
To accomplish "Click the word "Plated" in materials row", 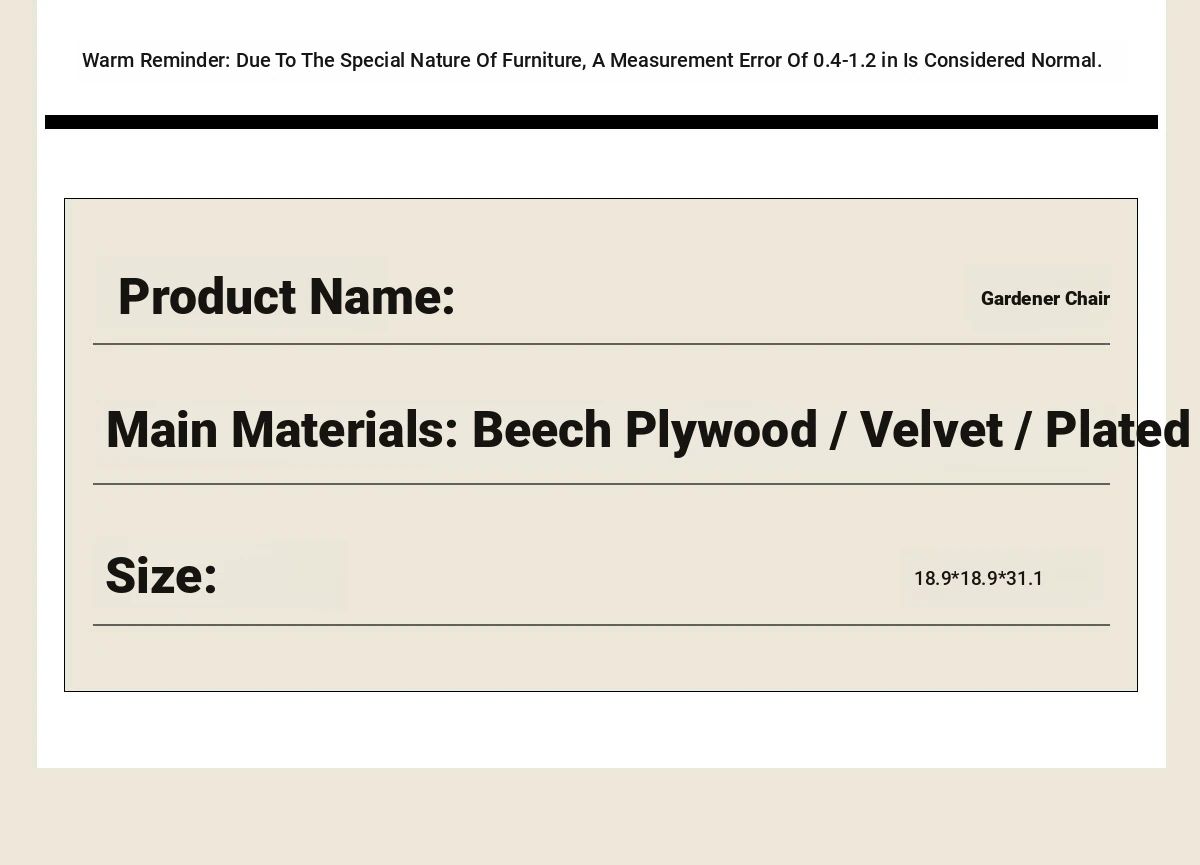I will (x=1117, y=430).
